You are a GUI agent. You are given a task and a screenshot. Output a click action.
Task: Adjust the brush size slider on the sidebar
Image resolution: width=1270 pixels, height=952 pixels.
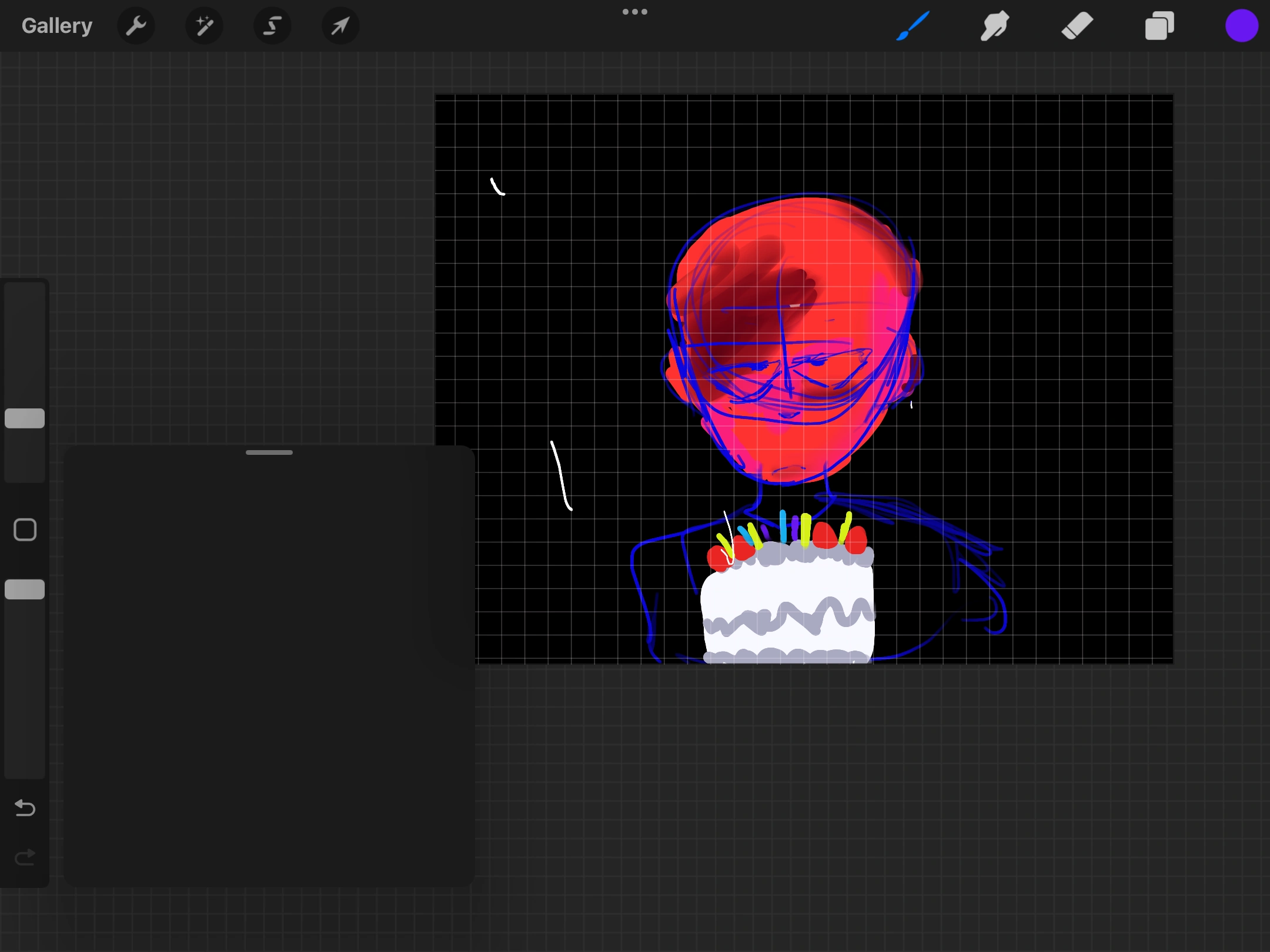(24, 417)
